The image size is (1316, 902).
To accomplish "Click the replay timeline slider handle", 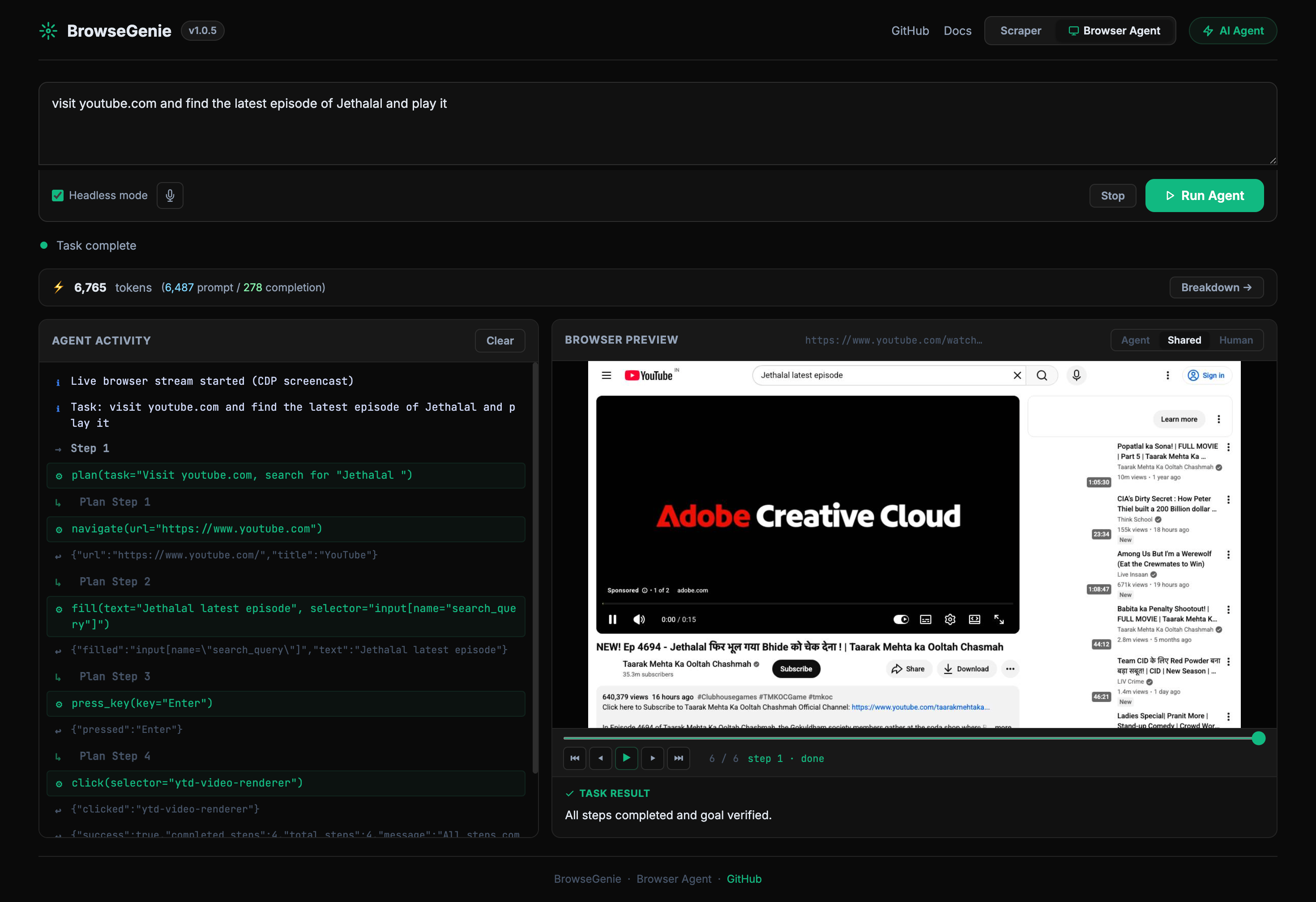I will click(1258, 738).
